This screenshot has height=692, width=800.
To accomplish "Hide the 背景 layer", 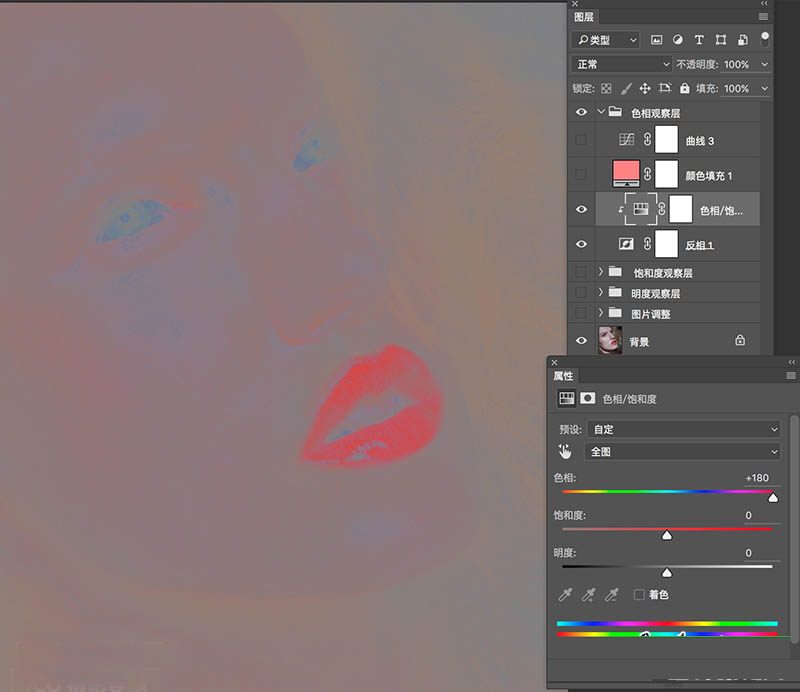I will [x=581, y=341].
